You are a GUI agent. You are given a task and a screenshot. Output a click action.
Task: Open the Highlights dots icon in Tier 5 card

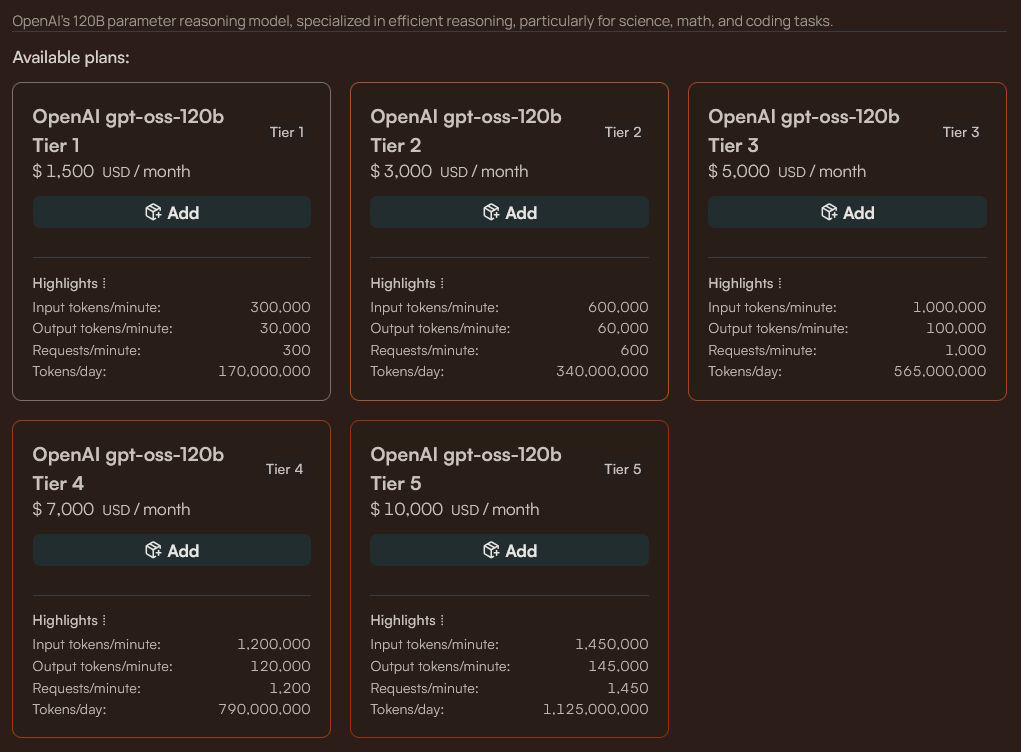pyautogui.click(x=442, y=621)
